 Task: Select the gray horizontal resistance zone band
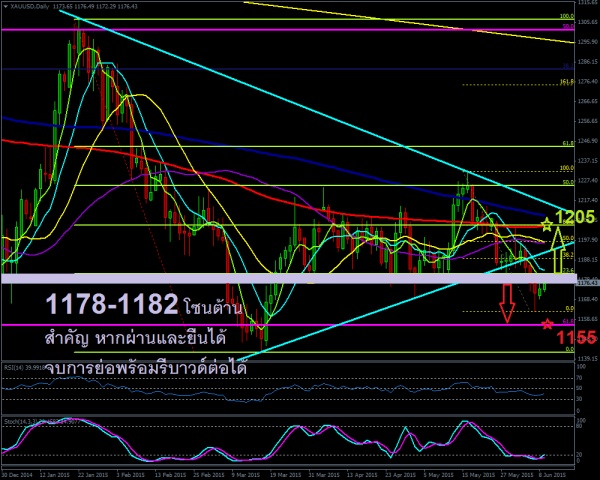pyautogui.click(x=289, y=279)
